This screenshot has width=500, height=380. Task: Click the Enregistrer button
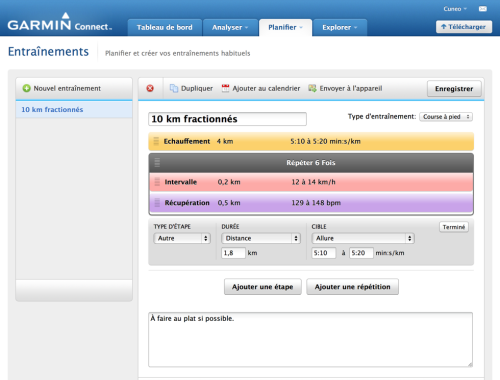point(454,89)
